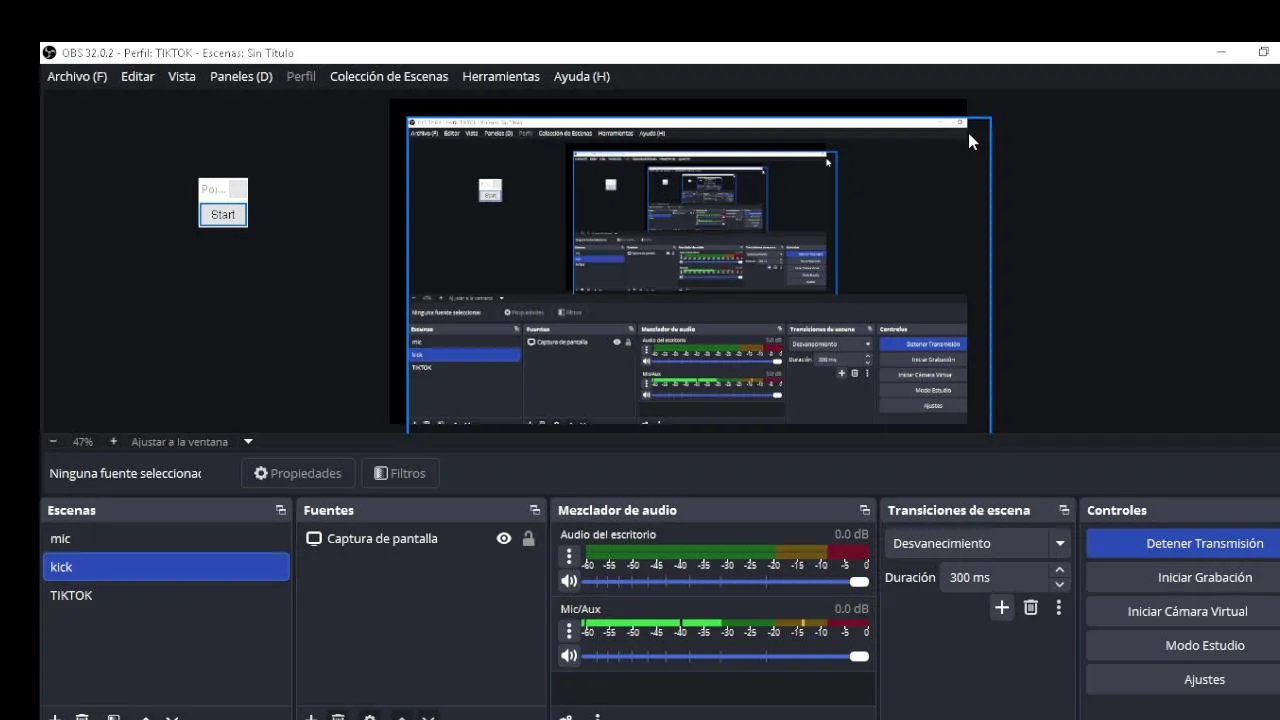Open the Colección de Escenas menu

(389, 76)
